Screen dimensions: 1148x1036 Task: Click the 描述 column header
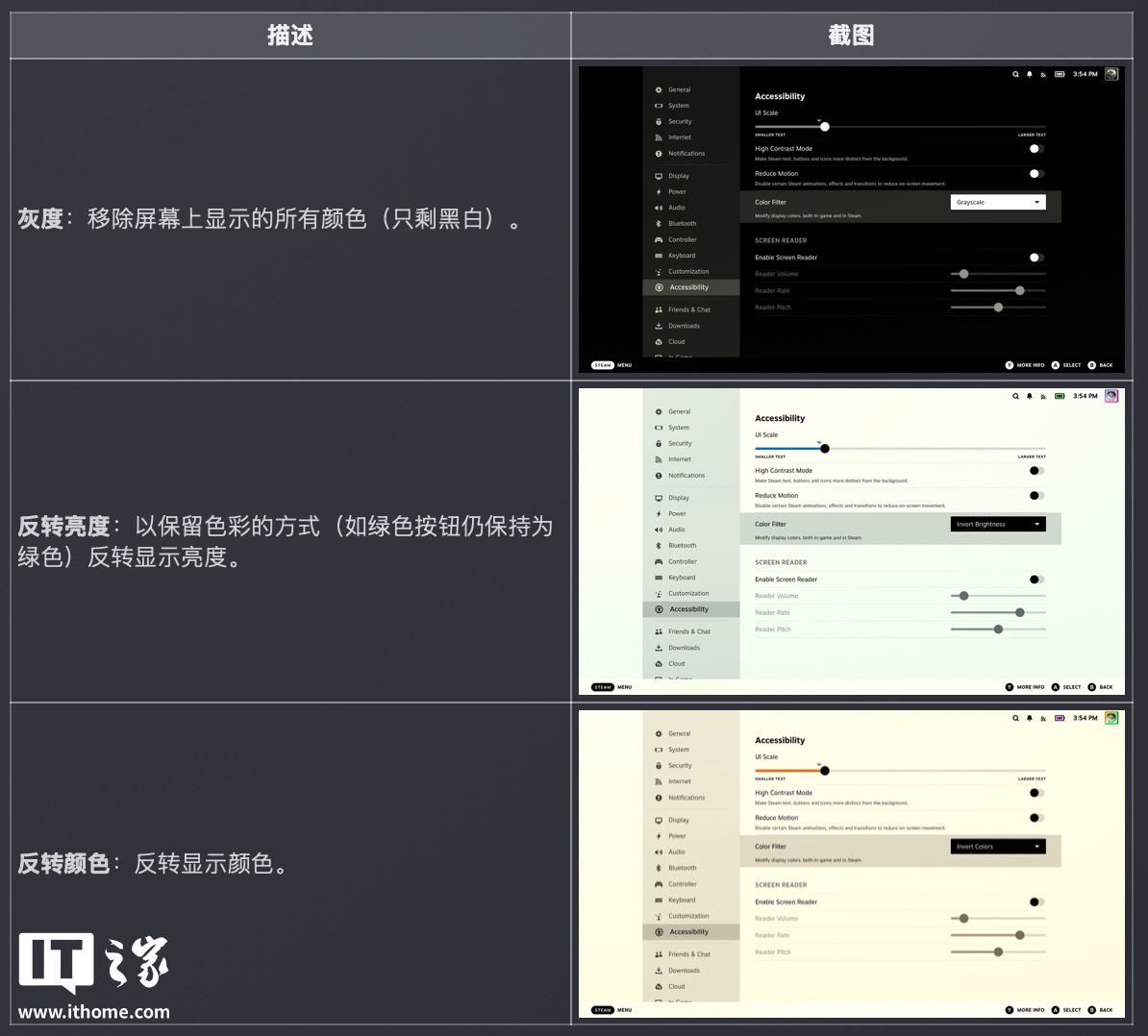coord(290,35)
